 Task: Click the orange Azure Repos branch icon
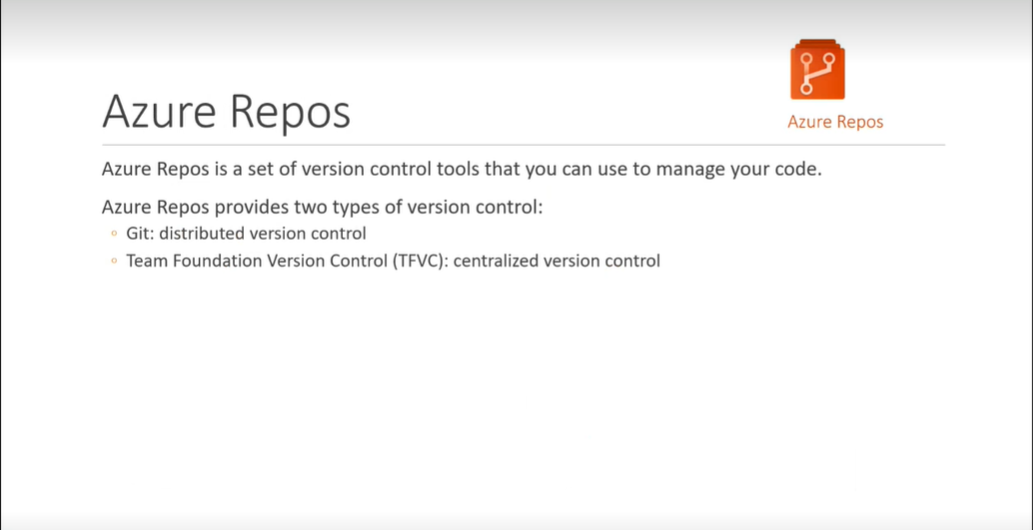(x=817, y=71)
